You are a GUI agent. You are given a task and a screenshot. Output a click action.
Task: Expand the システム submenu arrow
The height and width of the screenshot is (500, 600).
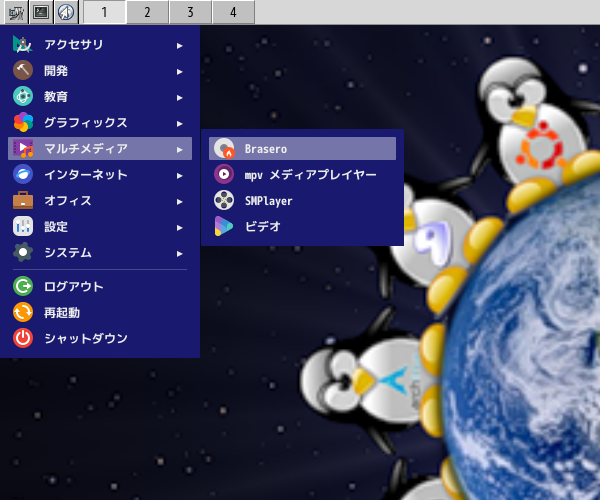[x=179, y=254]
